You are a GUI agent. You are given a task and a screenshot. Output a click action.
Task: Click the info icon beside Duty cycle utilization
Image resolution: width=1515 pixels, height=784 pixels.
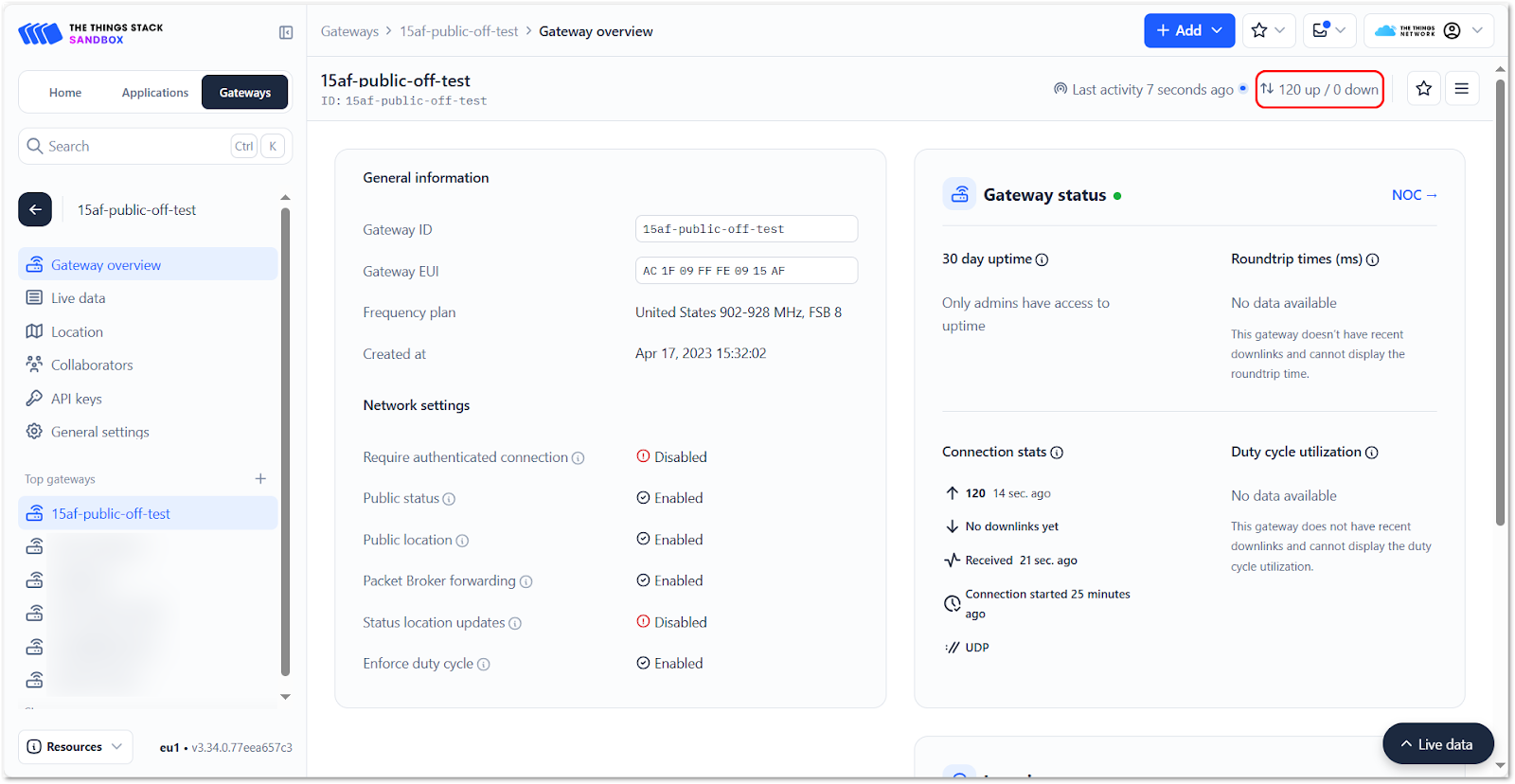(x=1372, y=453)
